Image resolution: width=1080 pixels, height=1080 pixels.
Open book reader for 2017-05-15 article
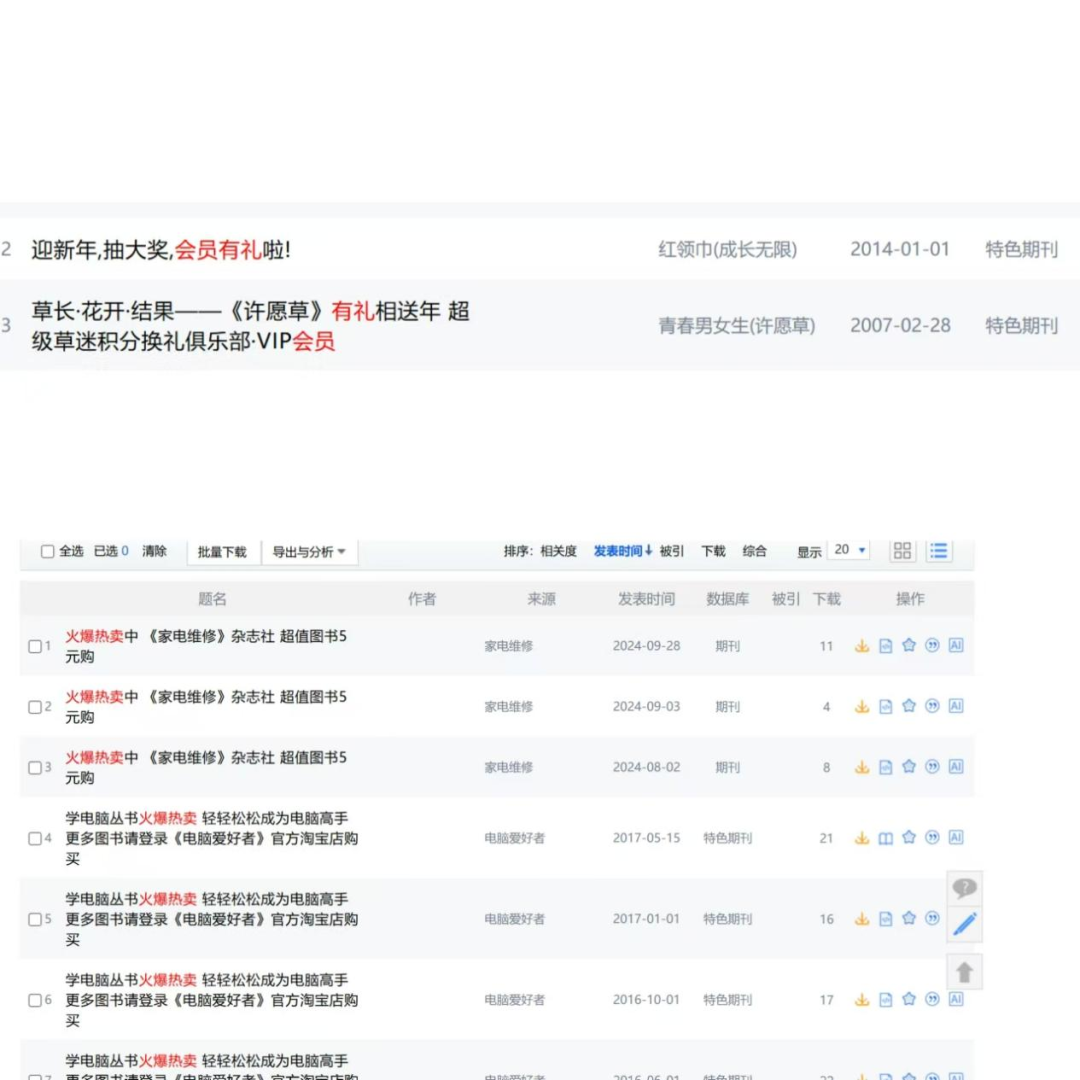pyautogui.click(x=886, y=838)
